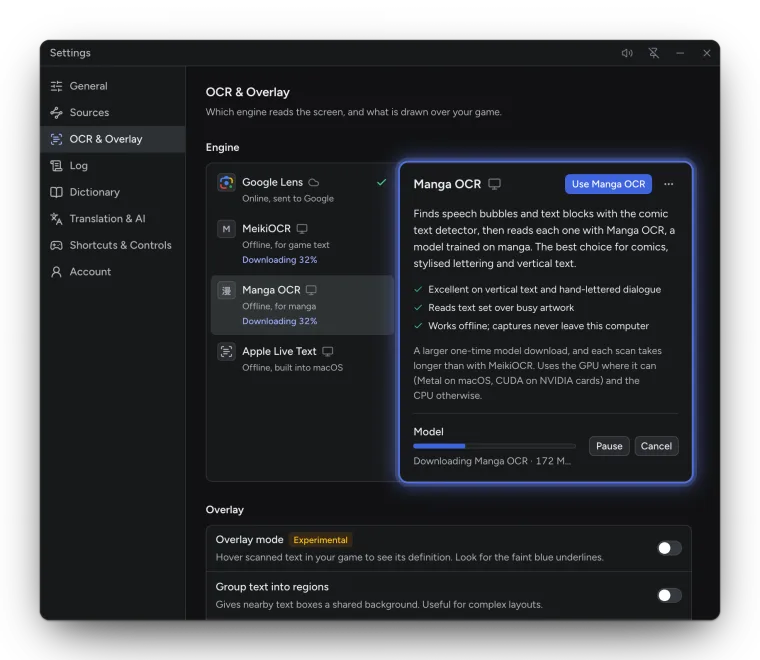Image resolution: width=760 pixels, height=660 pixels.
Task: Click the MeikiOCR 'M' icon
Action: tap(226, 229)
